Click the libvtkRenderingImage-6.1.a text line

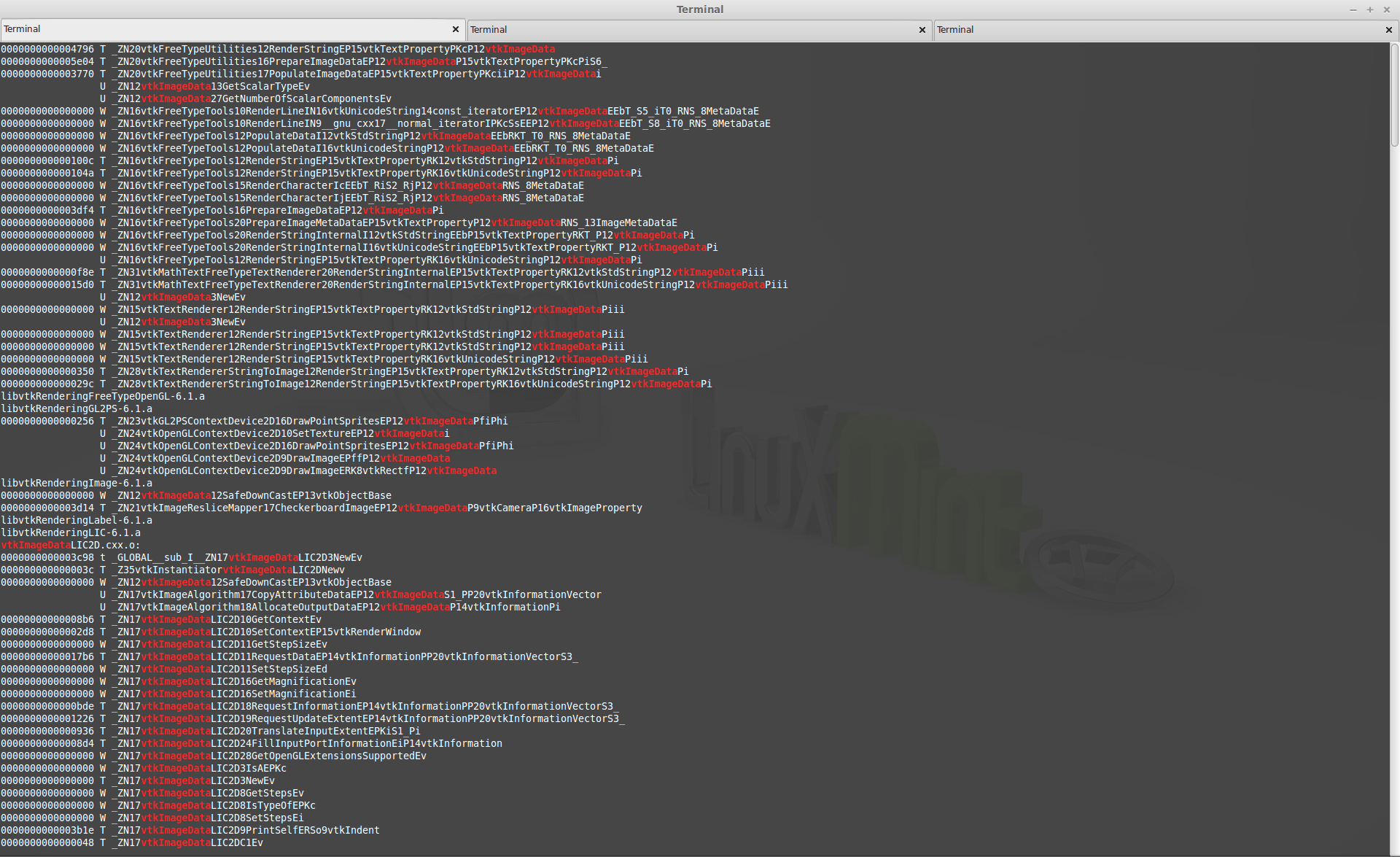(x=77, y=484)
